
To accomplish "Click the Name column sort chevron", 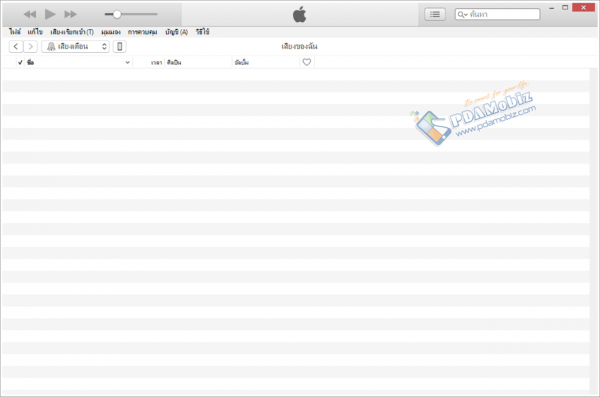I will coord(127,62).
